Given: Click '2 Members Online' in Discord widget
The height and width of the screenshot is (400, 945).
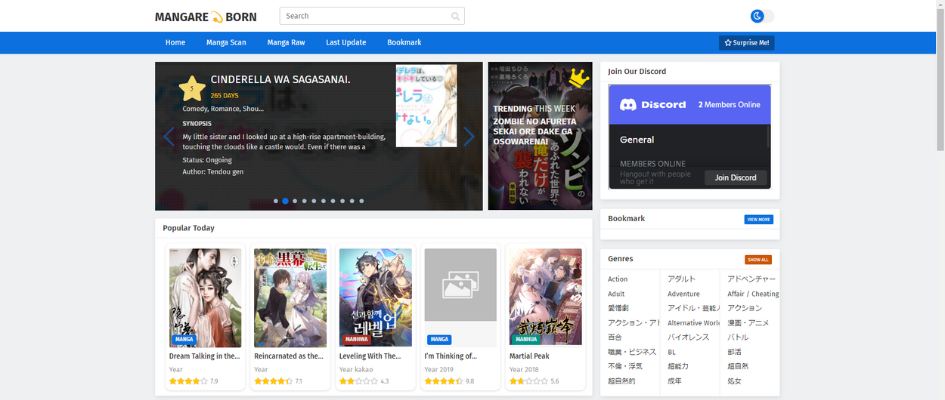Looking at the screenshot, I should [x=729, y=105].
